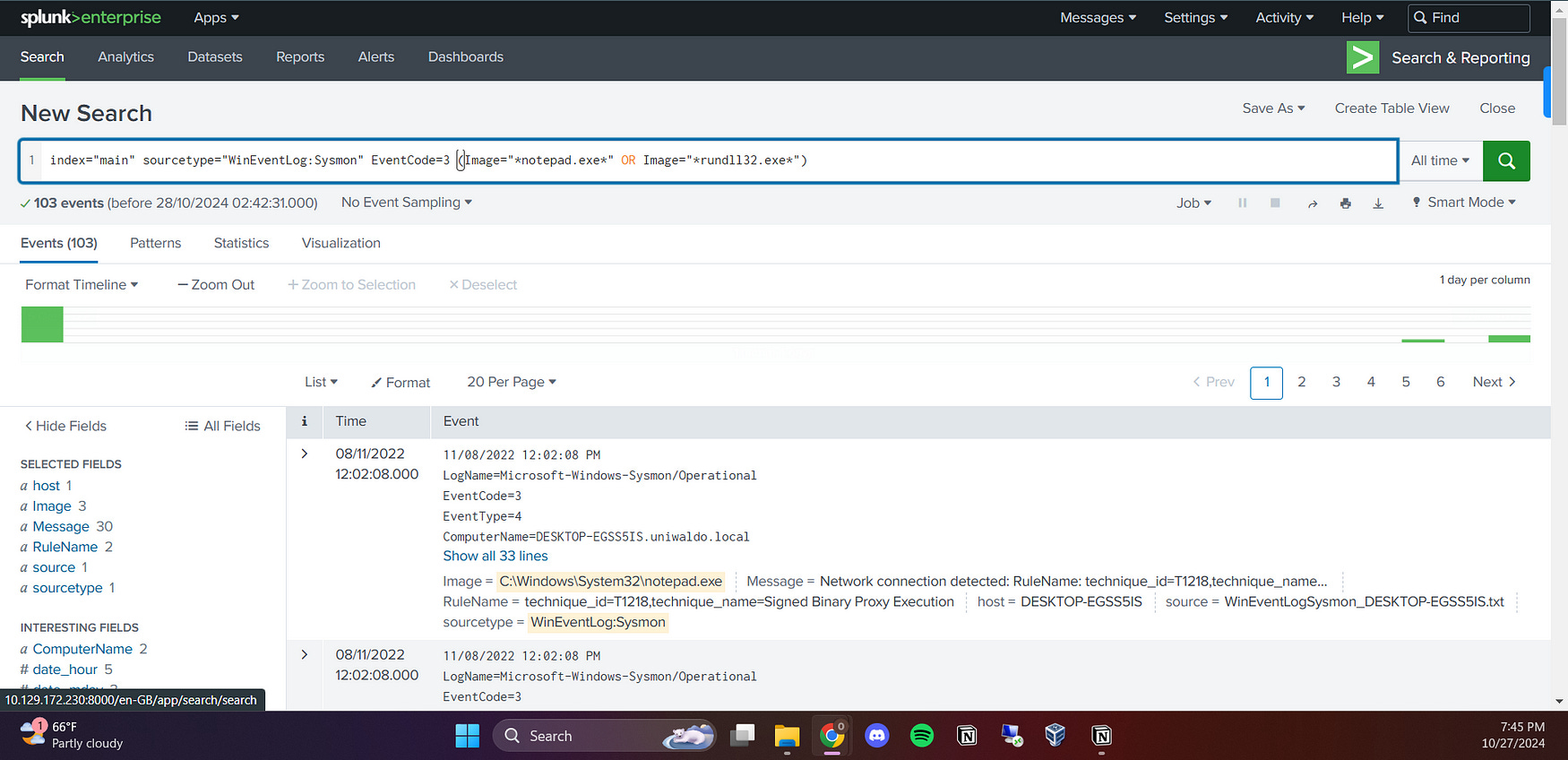Viewport: 1568px width, 760px height.
Task: Click WinEventLog:Sysmon sourcetype value
Action: coord(598,622)
